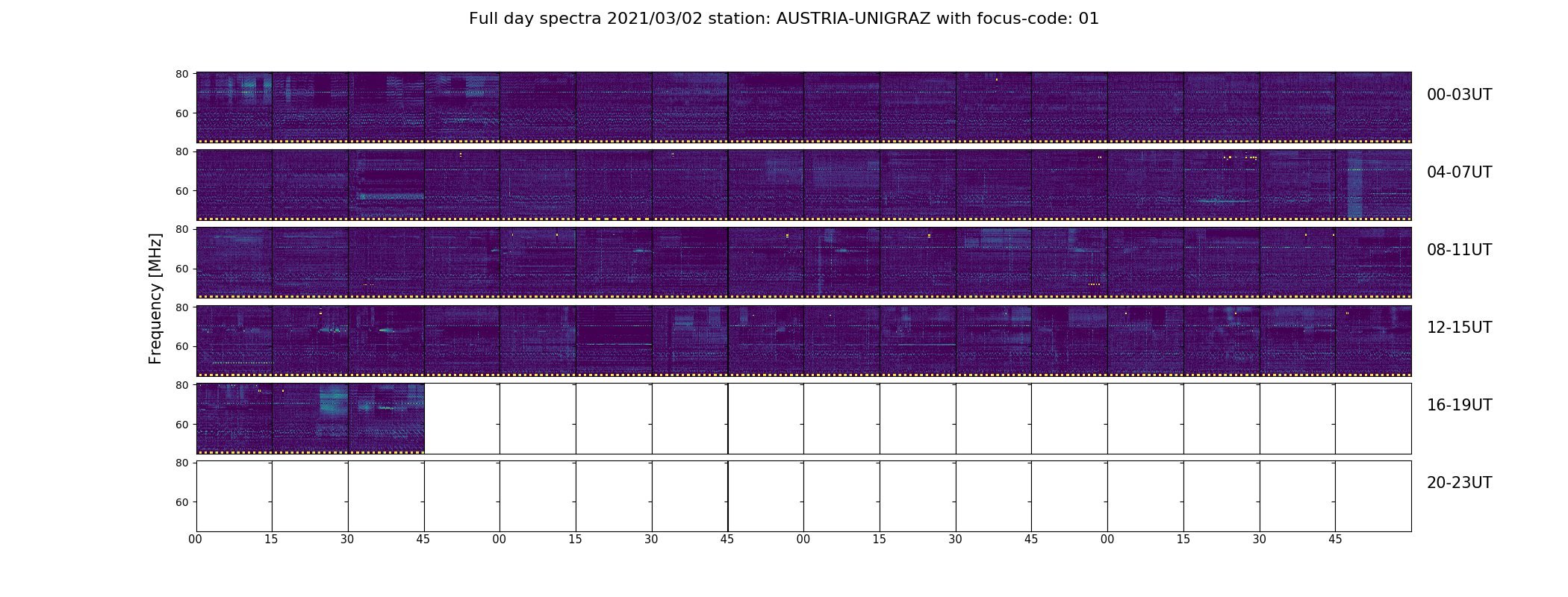1568x597 pixels.
Task: Click the 60 tick of the 16-19UT row
Action: click(x=181, y=425)
